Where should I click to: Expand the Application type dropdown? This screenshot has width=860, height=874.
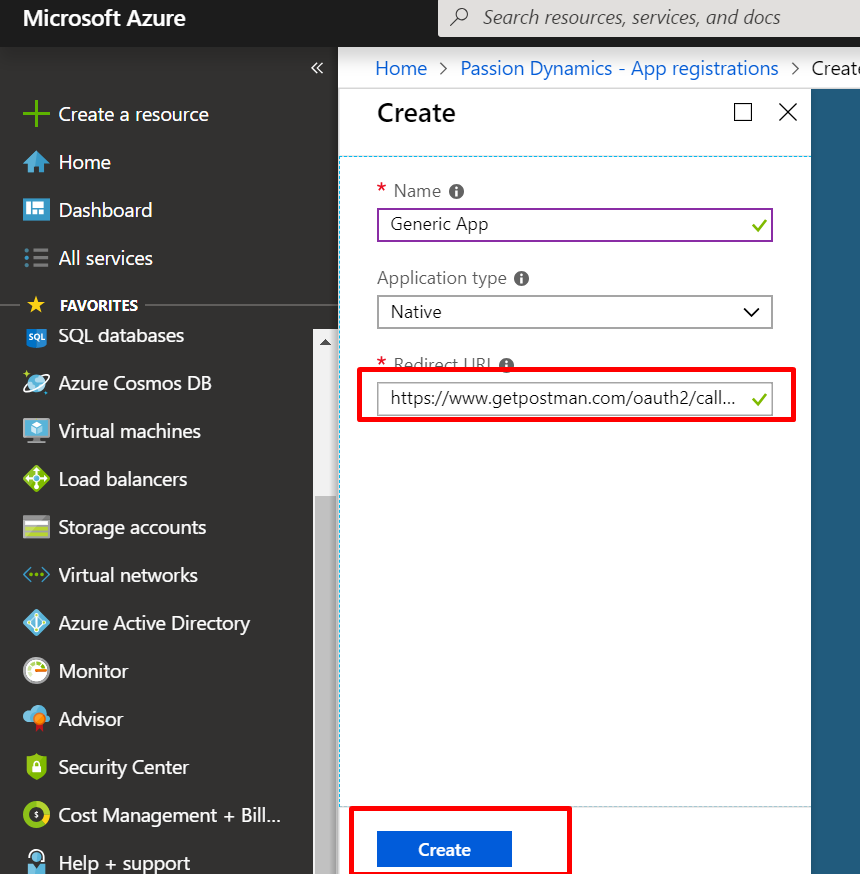[574, 312]
